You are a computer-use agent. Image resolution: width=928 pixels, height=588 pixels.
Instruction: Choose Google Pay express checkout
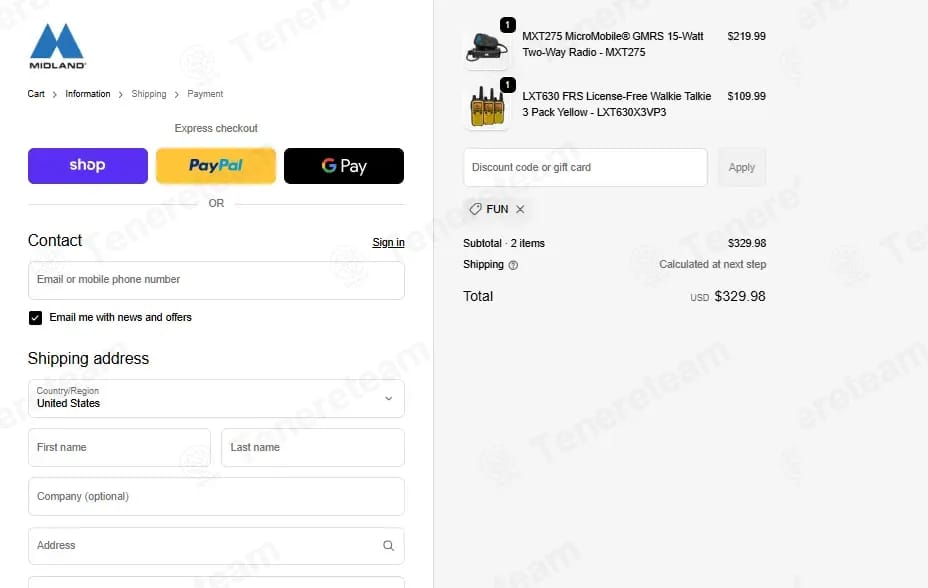344,166
